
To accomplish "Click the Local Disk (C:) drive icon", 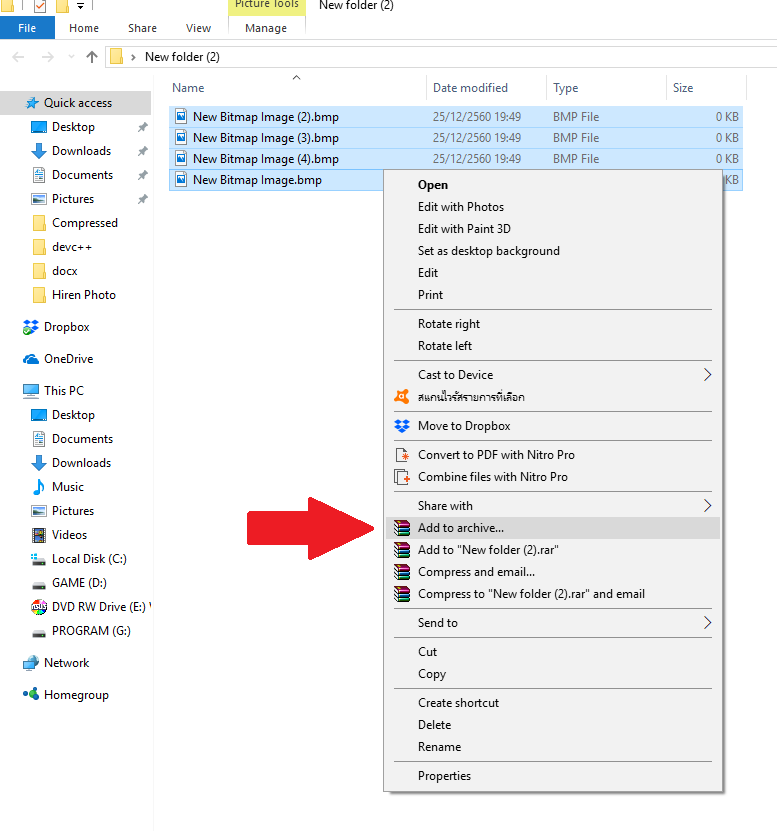I will (39, 559).
